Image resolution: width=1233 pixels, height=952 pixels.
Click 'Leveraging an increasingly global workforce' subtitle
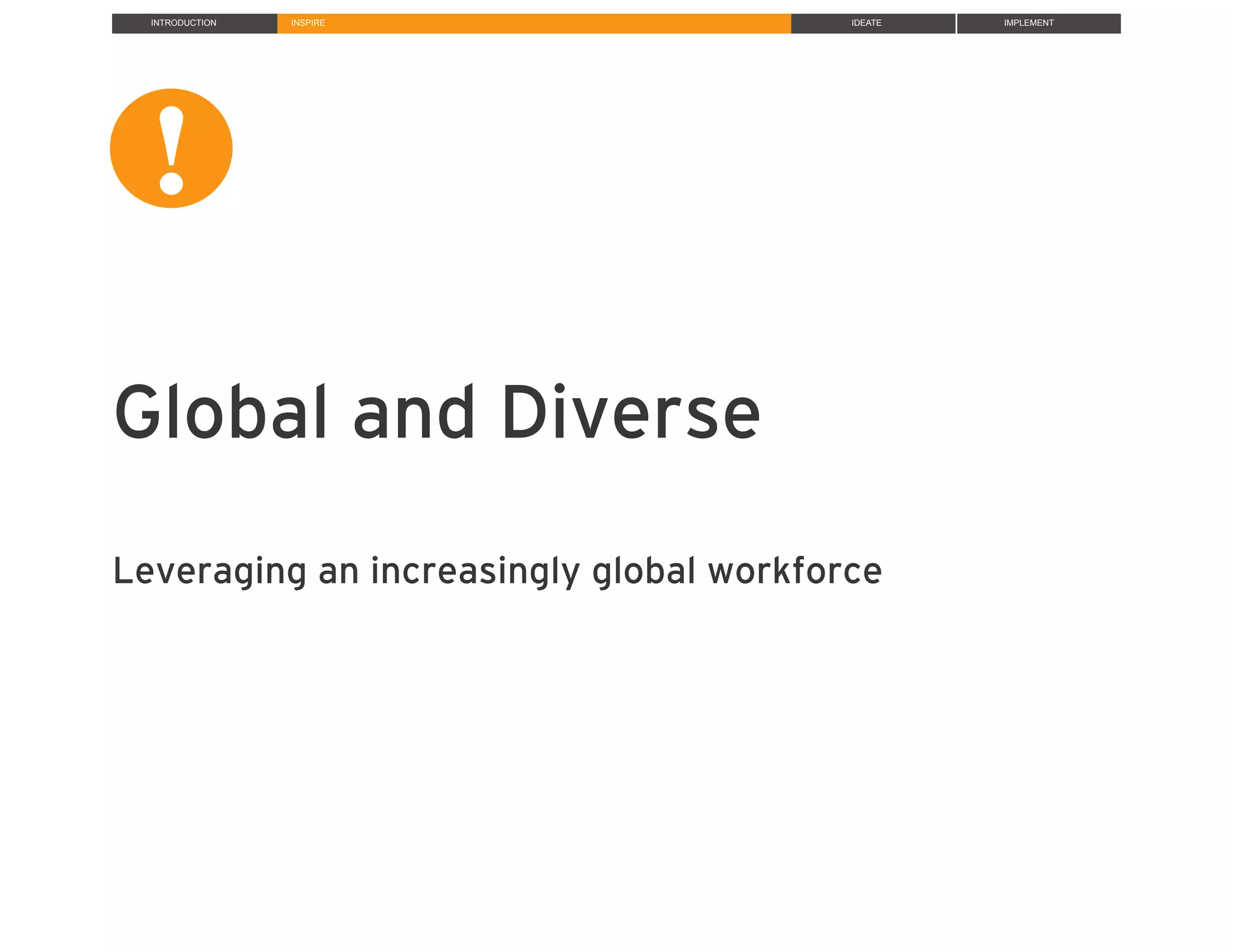pos(497,571)
